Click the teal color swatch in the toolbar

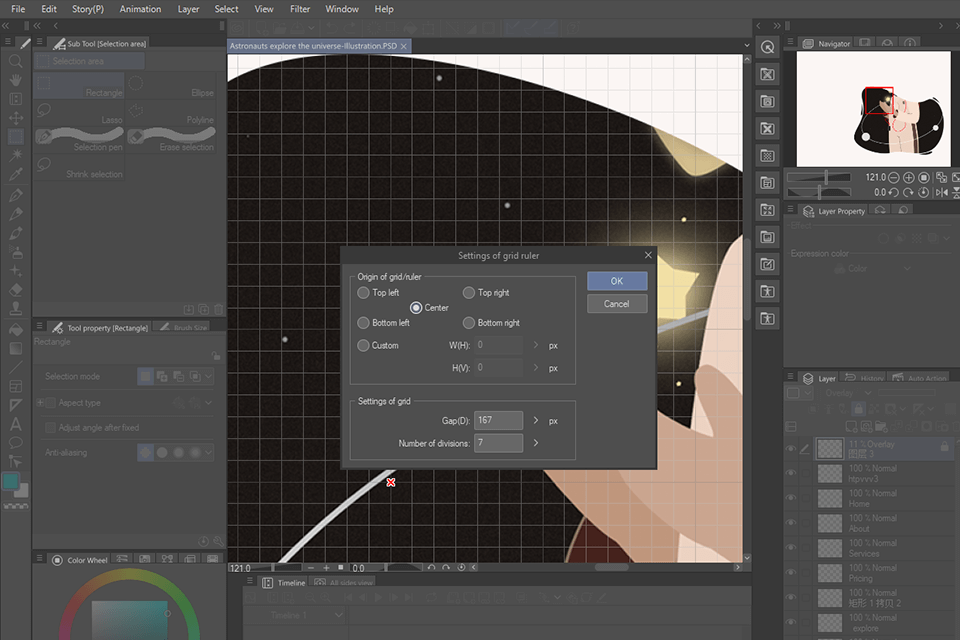[x=12, y=481]
